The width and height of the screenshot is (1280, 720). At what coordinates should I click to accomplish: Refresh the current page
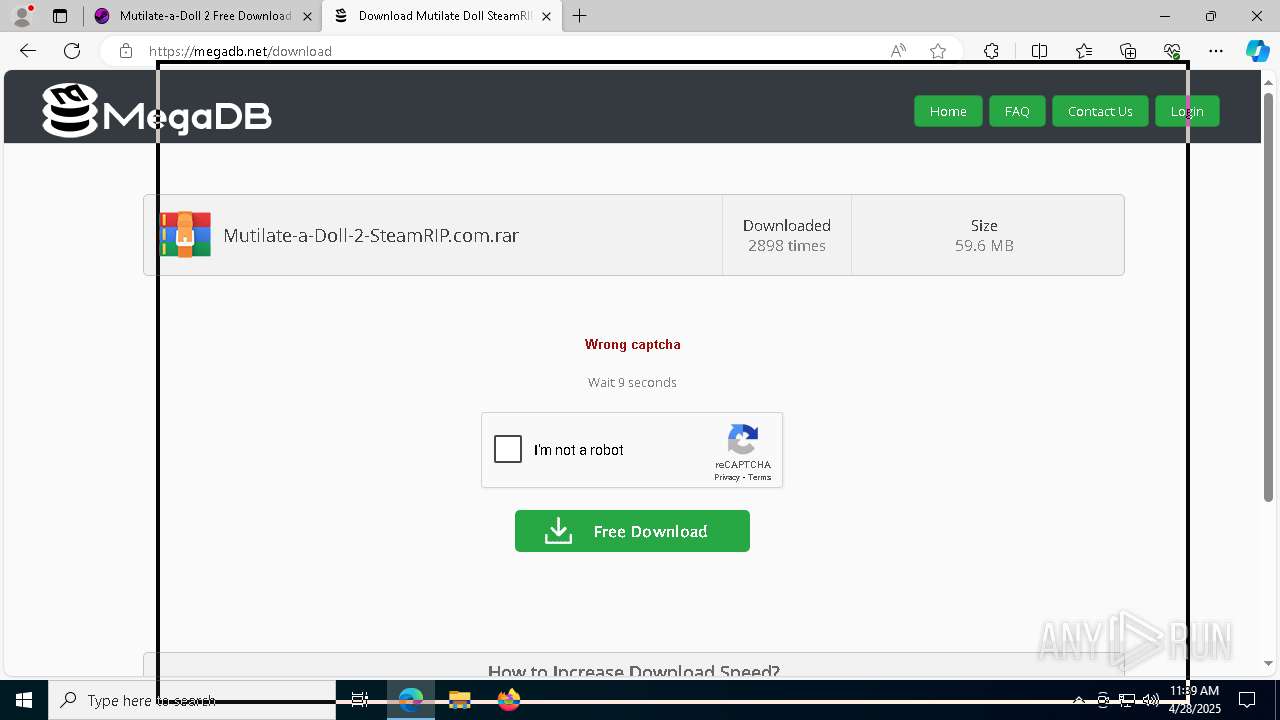point(72,51)
